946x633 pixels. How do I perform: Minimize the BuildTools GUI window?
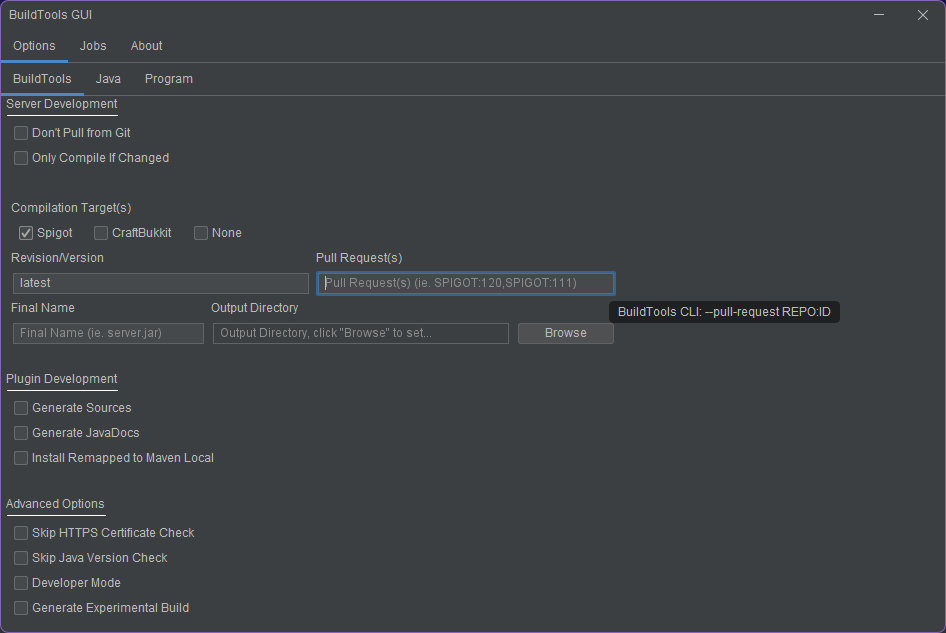coord(879,15)
